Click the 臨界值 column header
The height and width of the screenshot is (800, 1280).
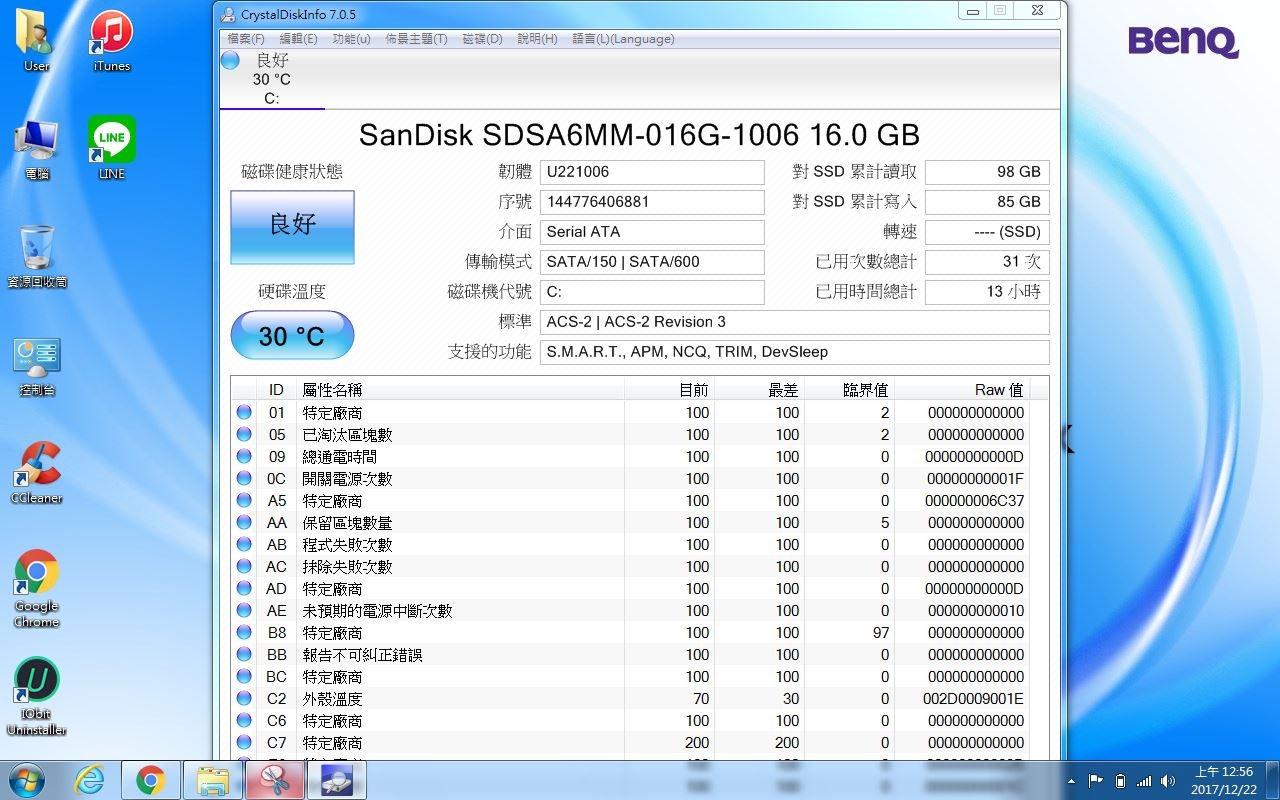click(849, 389)
